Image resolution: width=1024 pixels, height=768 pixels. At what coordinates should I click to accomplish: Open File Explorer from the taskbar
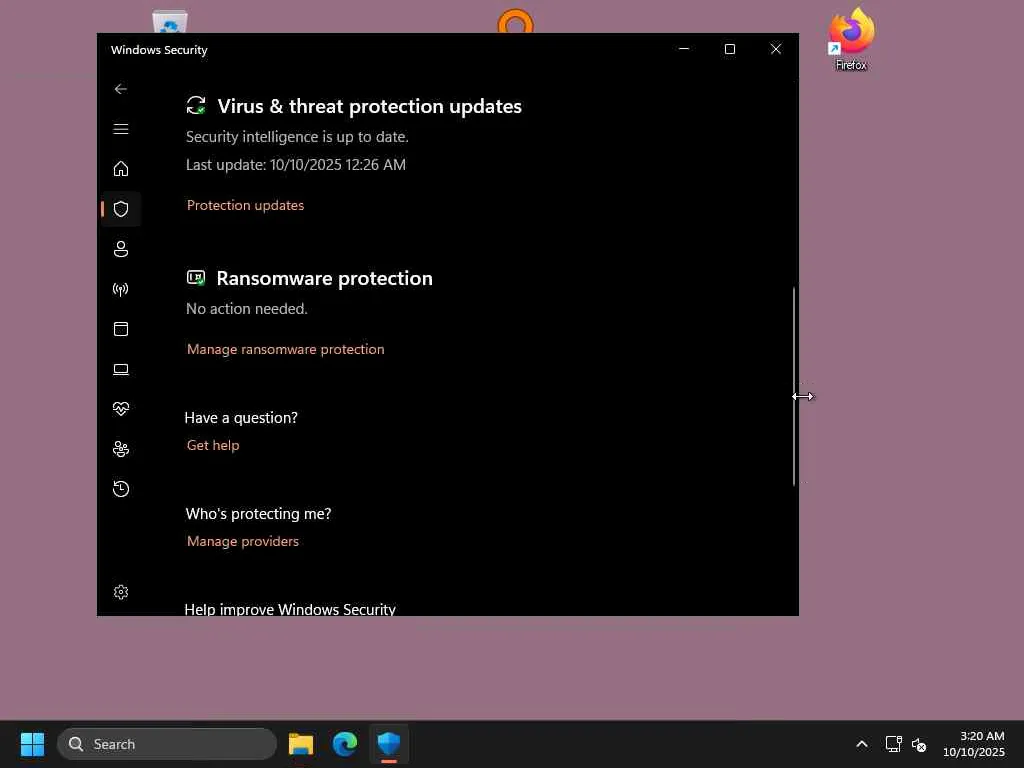tap(301, 744)
